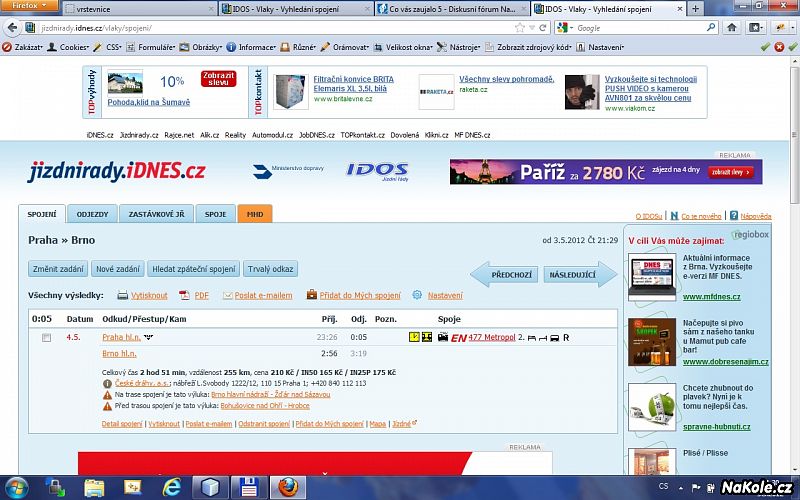
Task: Click the Paříž za 2780 Kč banner
Action: click(x=606, y=172)
